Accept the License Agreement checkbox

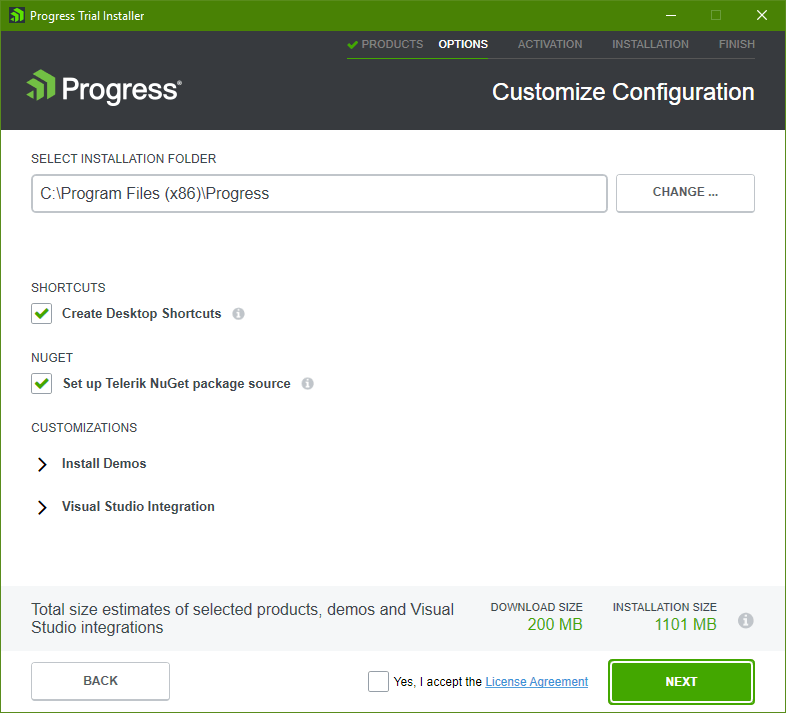(x=378, y=681)
